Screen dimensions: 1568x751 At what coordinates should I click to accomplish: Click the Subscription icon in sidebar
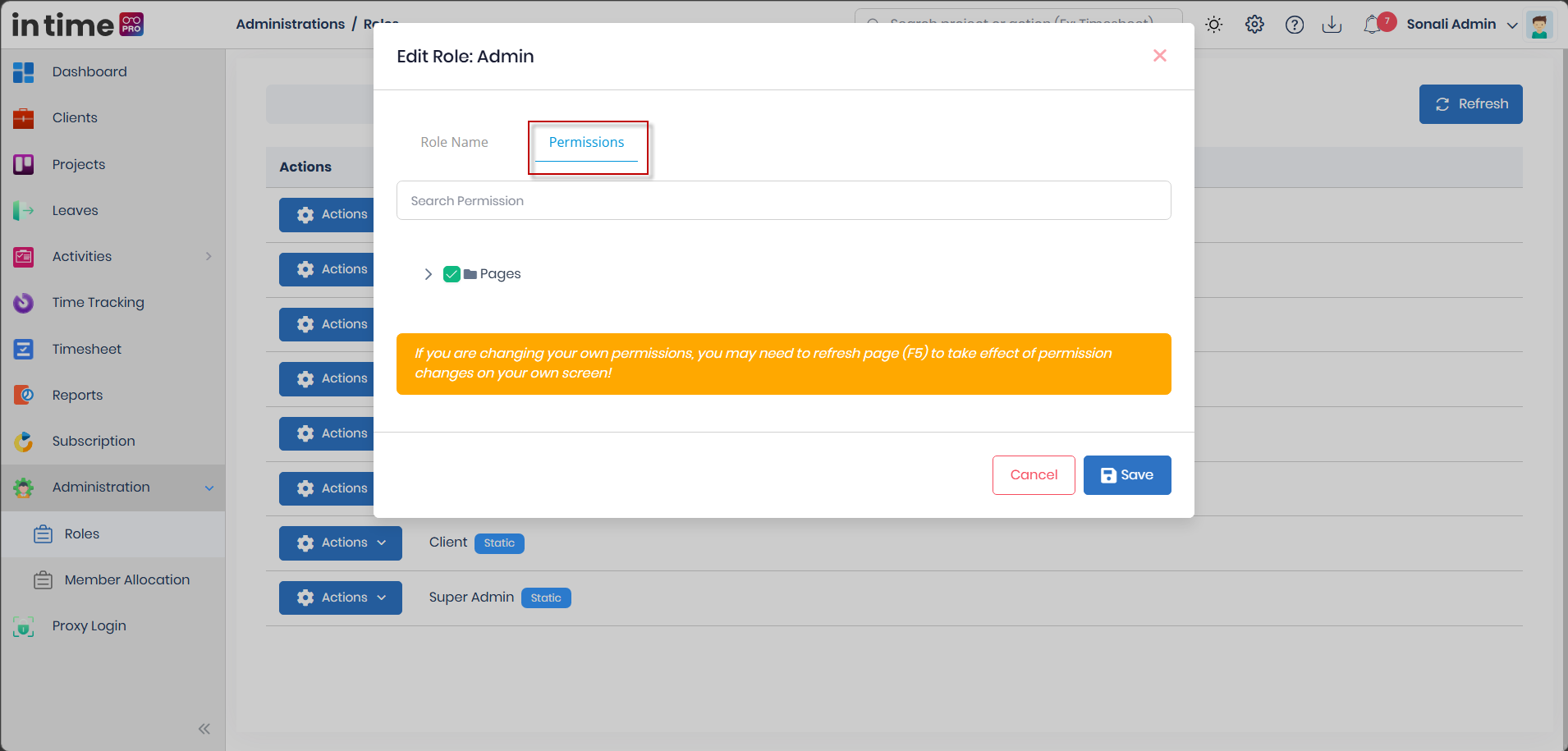[x=24, y=442]
